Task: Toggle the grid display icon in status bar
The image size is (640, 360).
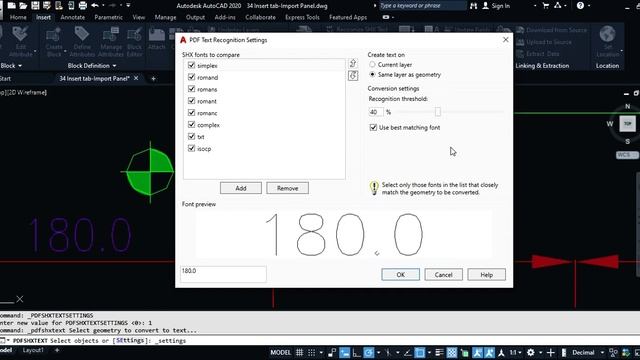Action: point(300,353)
